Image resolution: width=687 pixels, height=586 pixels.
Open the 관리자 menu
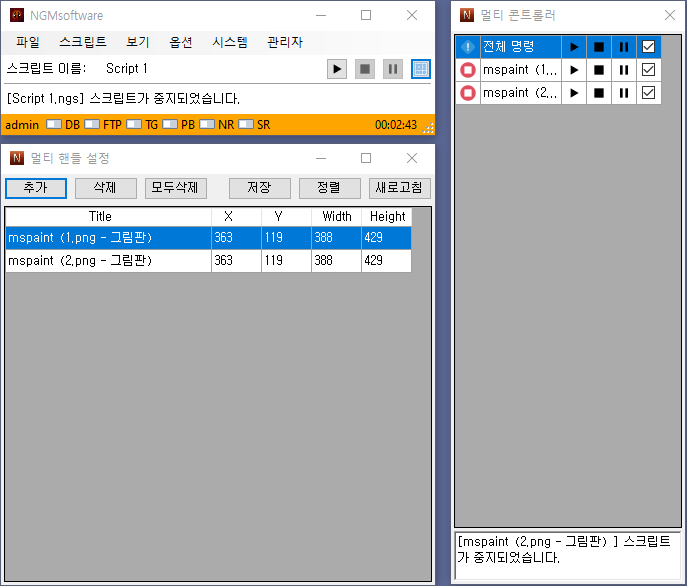(285, 43)
